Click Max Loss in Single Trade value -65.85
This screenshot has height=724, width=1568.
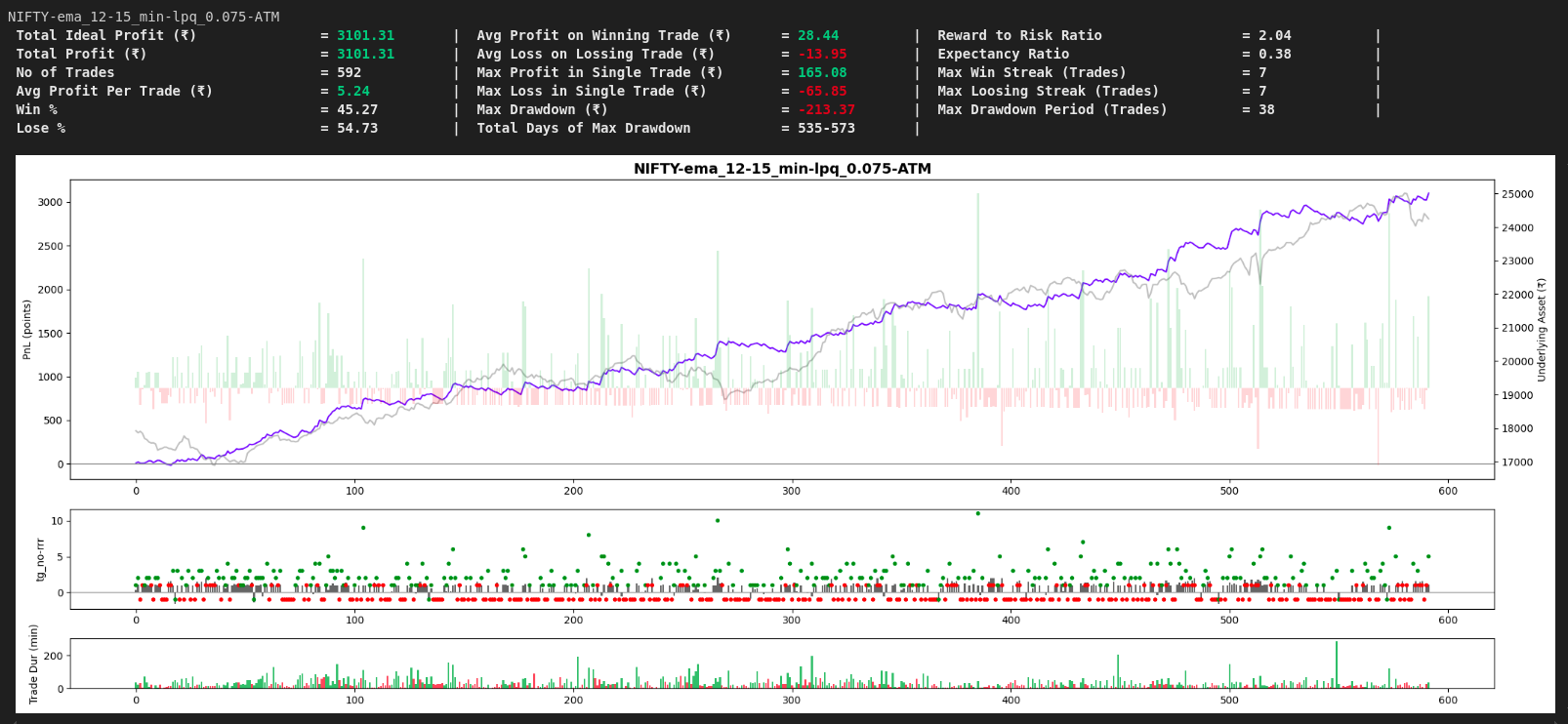822,91
